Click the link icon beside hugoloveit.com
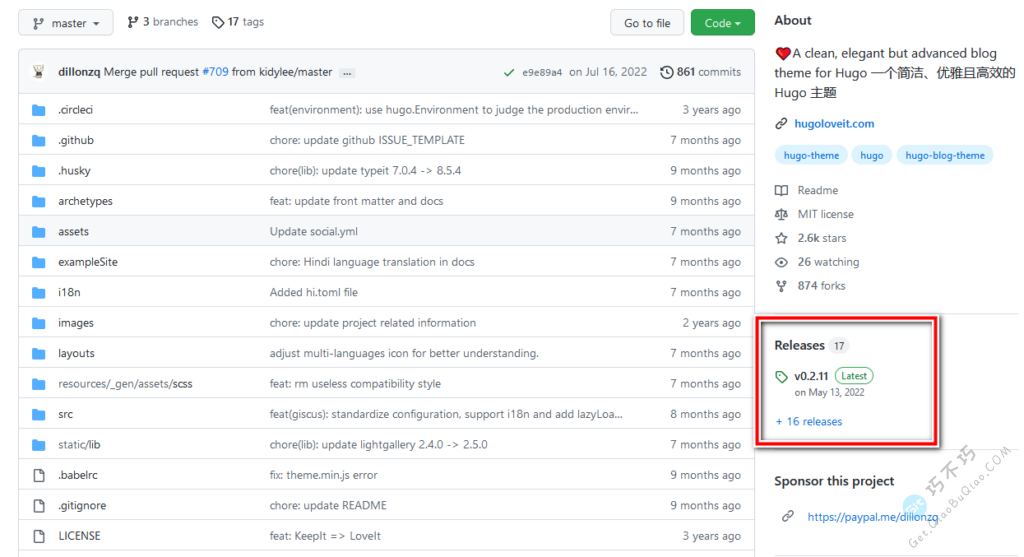Image resolution: width=1024 pixels, height=557 pixels. (781, 124)
